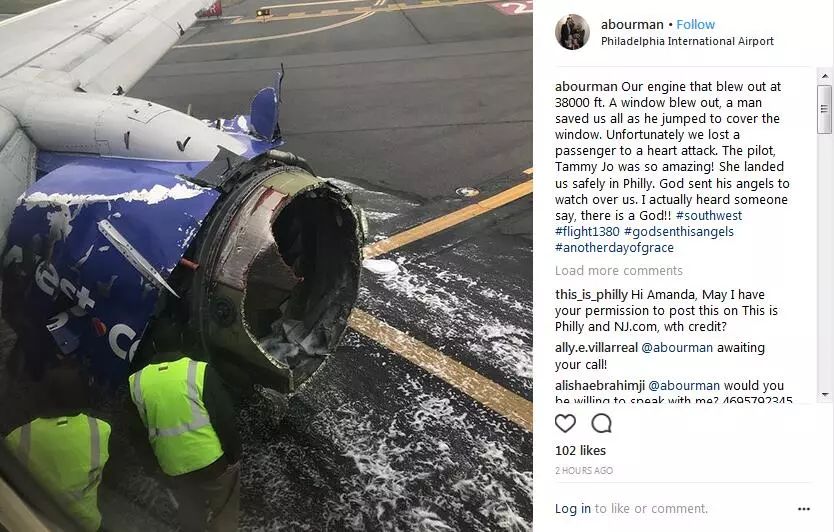Screen dimensions: 834x532
Task: Open comments with the speech bubble icon
Action: (602, 423)
